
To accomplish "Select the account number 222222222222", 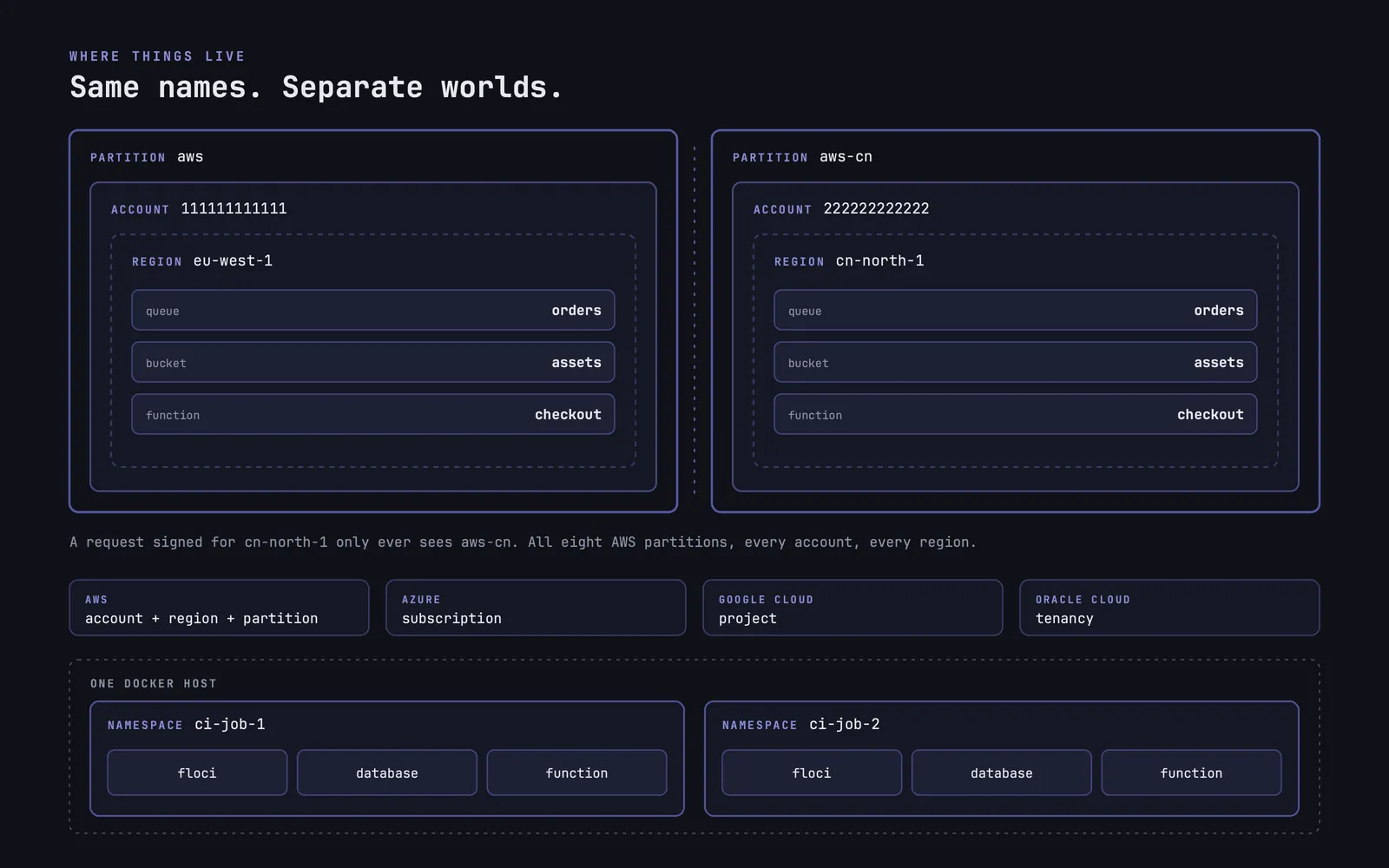I will 876,208.
